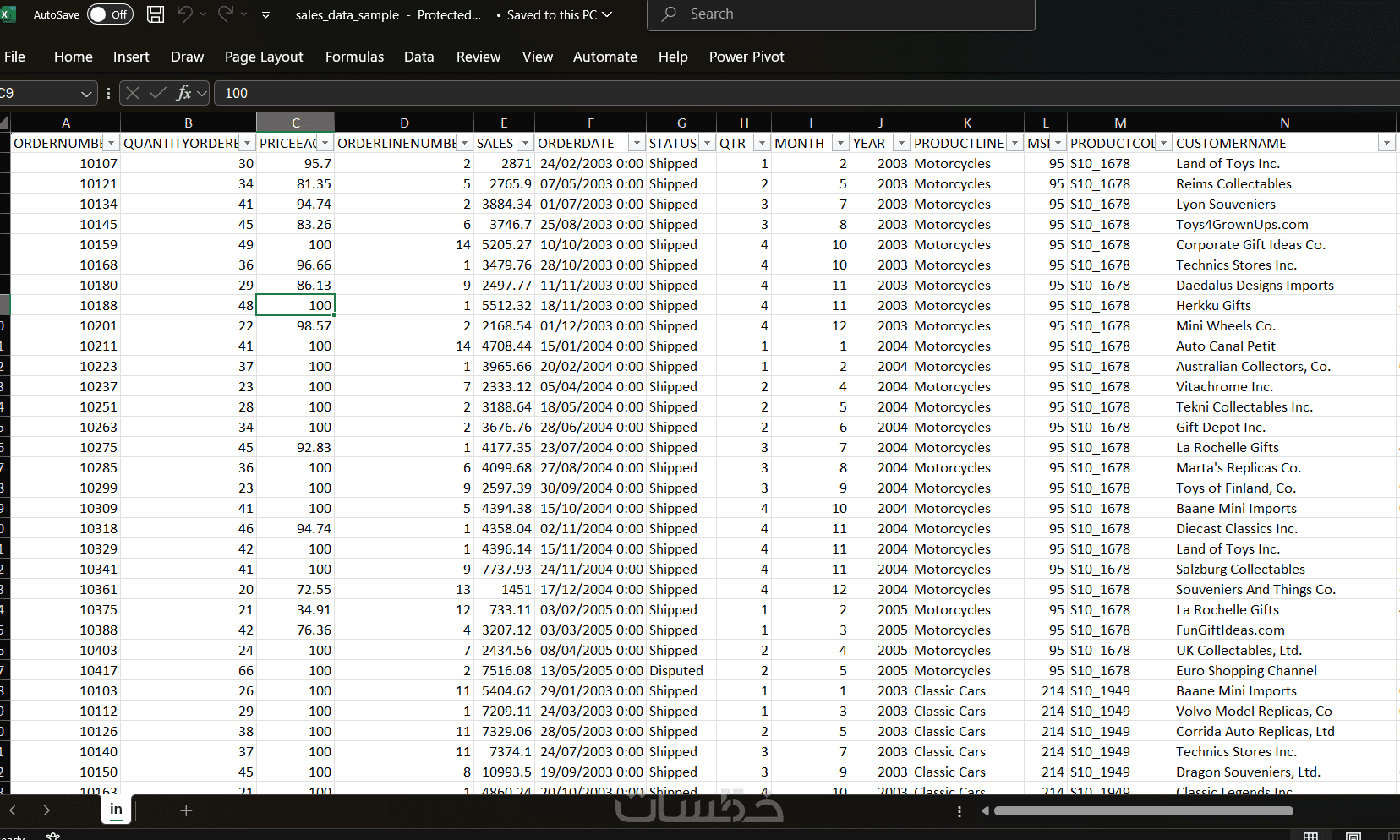Open the Draw ribbon tab

coord(187,57)
